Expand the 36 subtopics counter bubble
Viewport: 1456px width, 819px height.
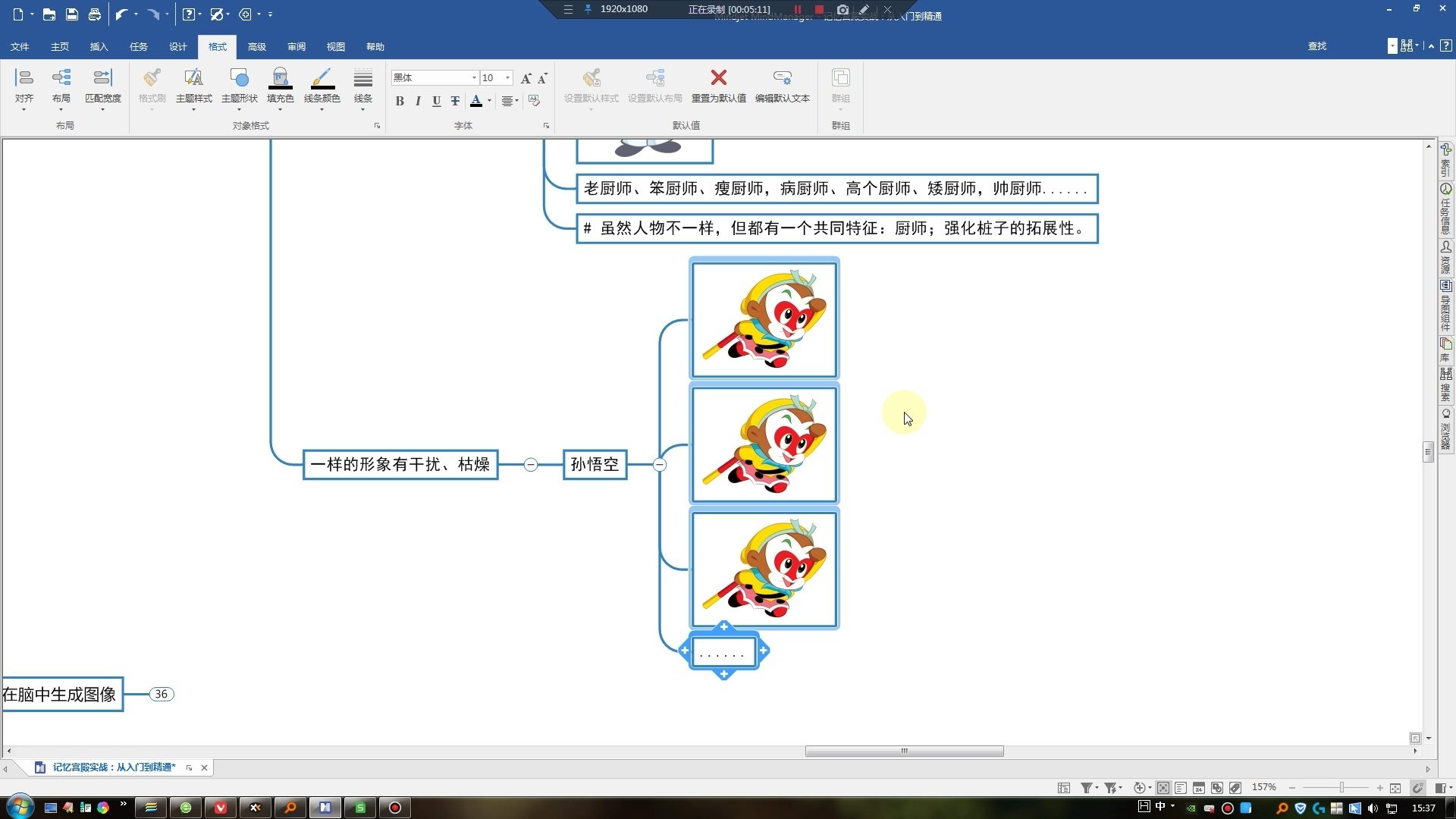pos(161,694)
